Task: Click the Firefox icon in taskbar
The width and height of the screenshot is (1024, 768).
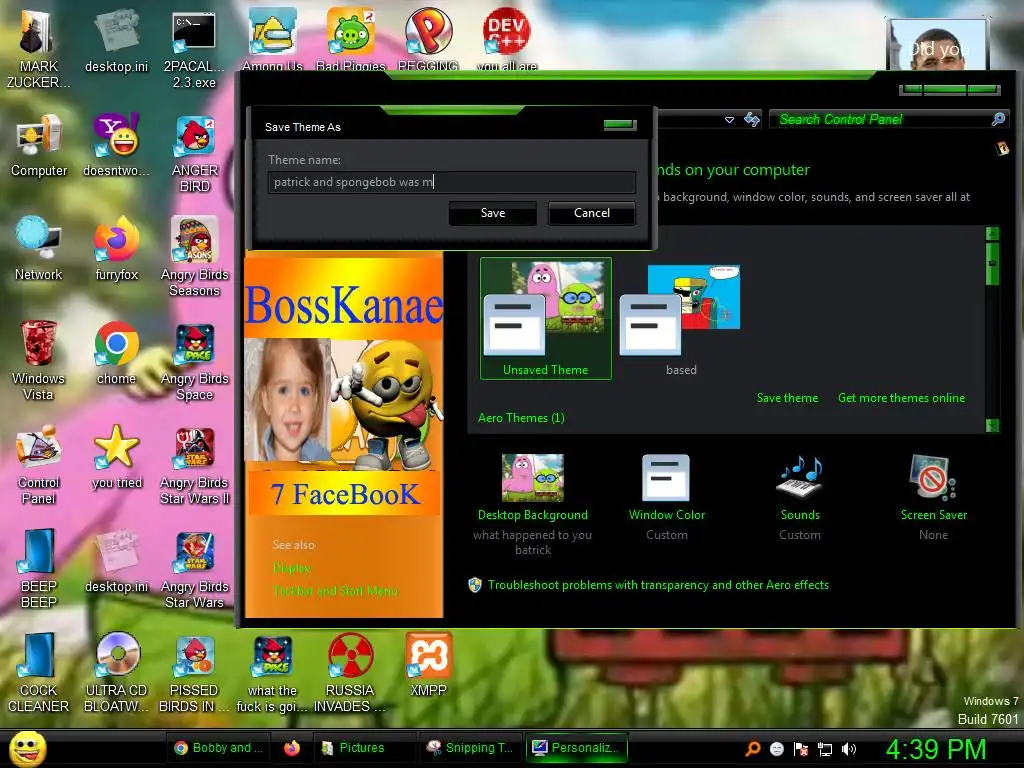Action: point(292,748)
